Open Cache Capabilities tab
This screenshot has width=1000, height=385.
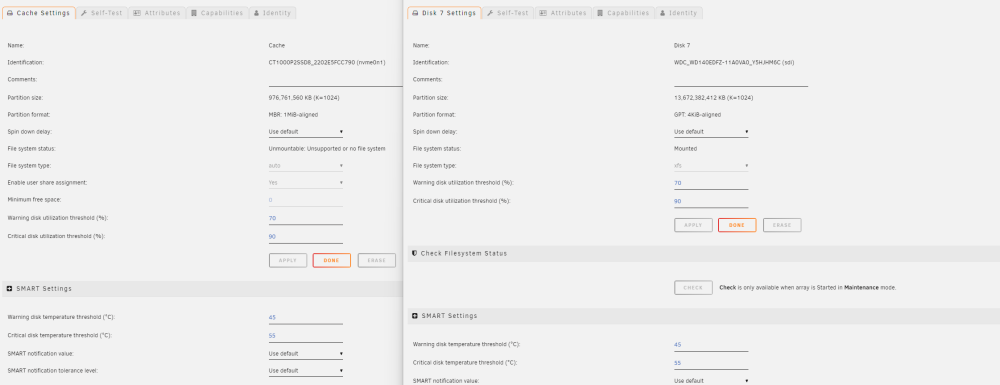click(217, 13)
